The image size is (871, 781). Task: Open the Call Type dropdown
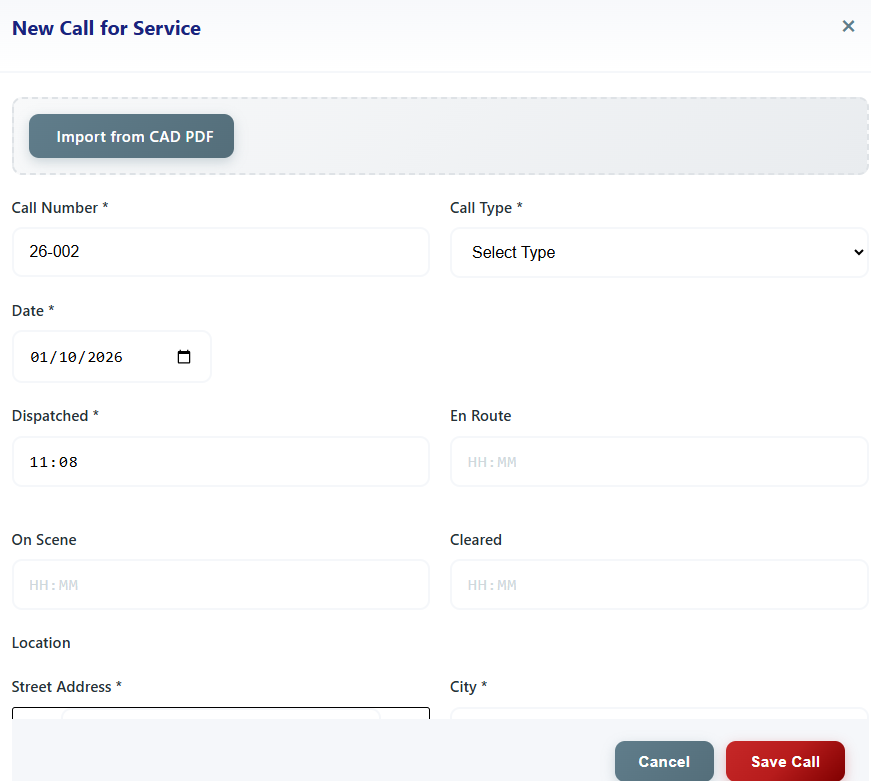pyautogui.click(x=659, y=252)
